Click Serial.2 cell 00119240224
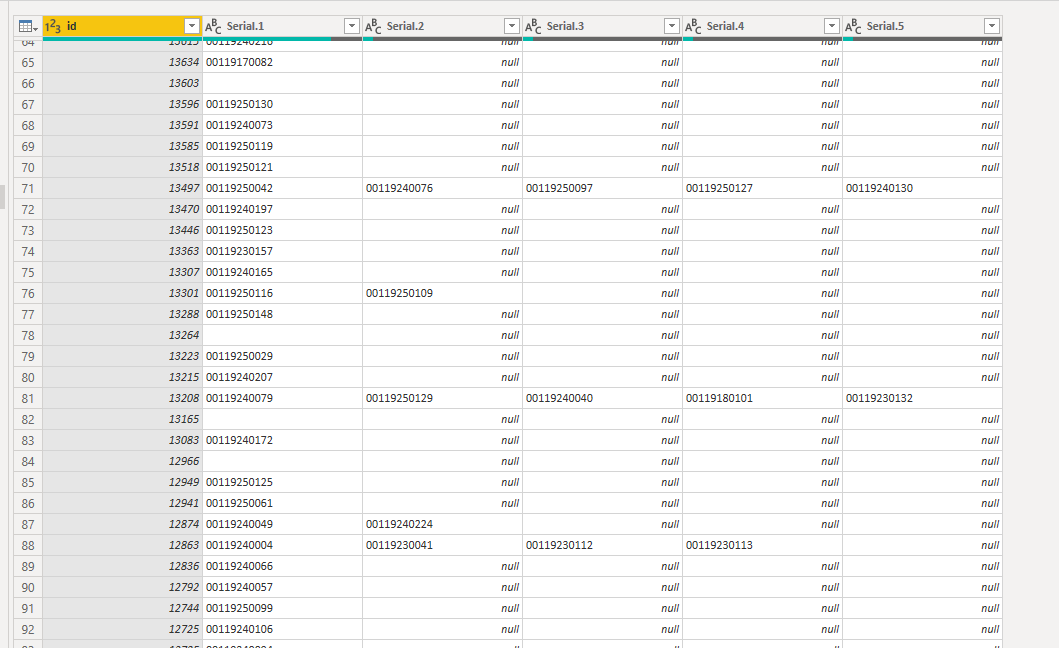Image resolution: width=1059 pixels, height=648 pixels. [x=442, y=524]
